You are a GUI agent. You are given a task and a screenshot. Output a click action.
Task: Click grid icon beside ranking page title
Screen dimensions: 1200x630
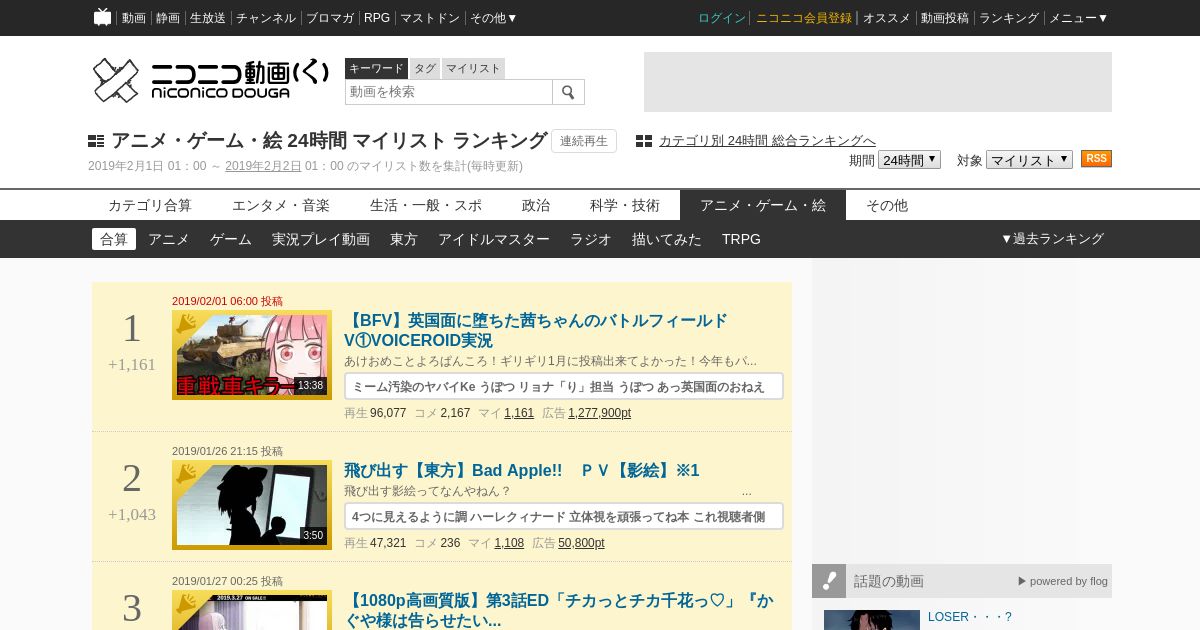point(96,141)
